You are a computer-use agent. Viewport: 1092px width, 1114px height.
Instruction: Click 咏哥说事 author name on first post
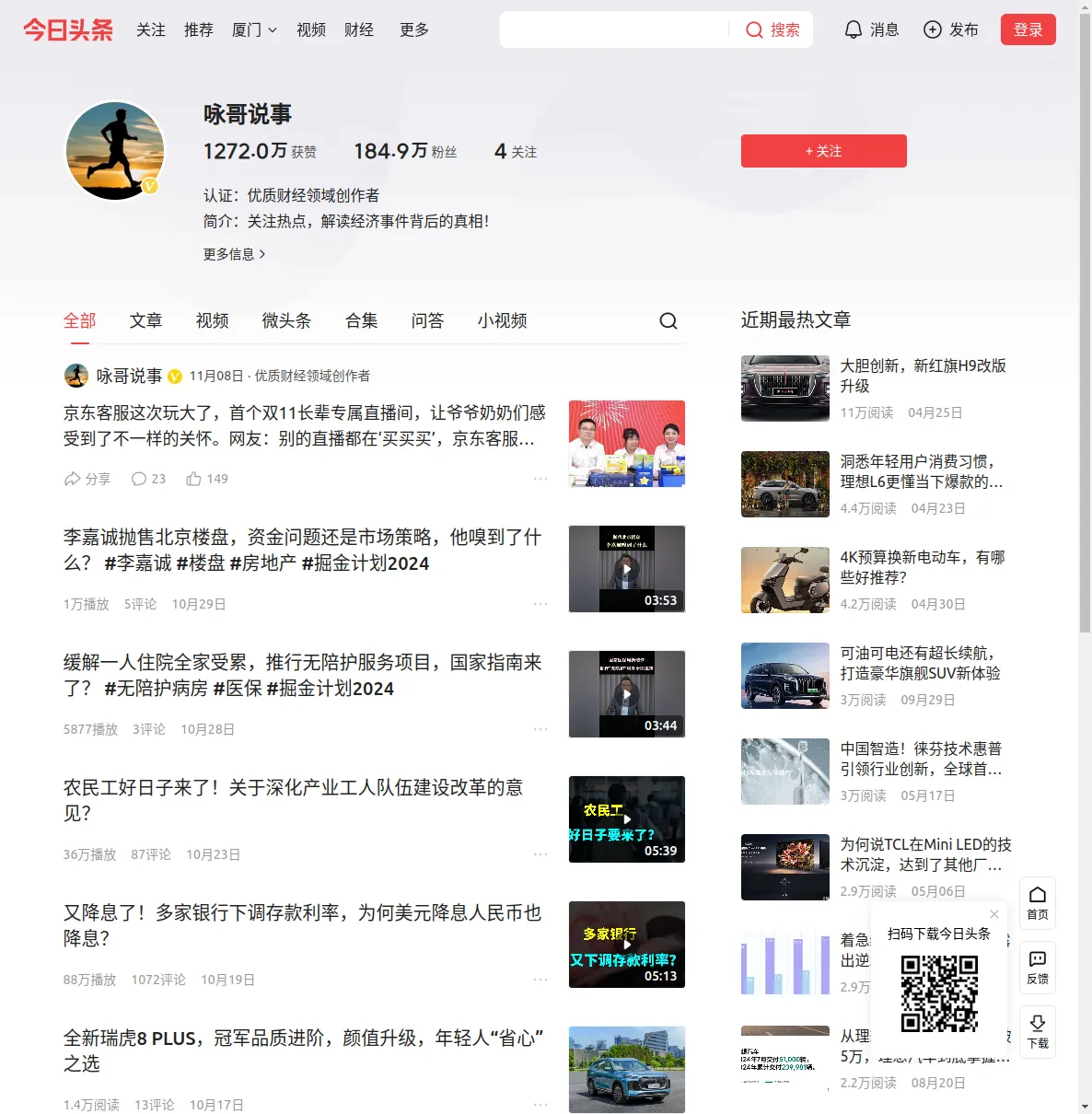pyautogui.click(x=129, y=376)
